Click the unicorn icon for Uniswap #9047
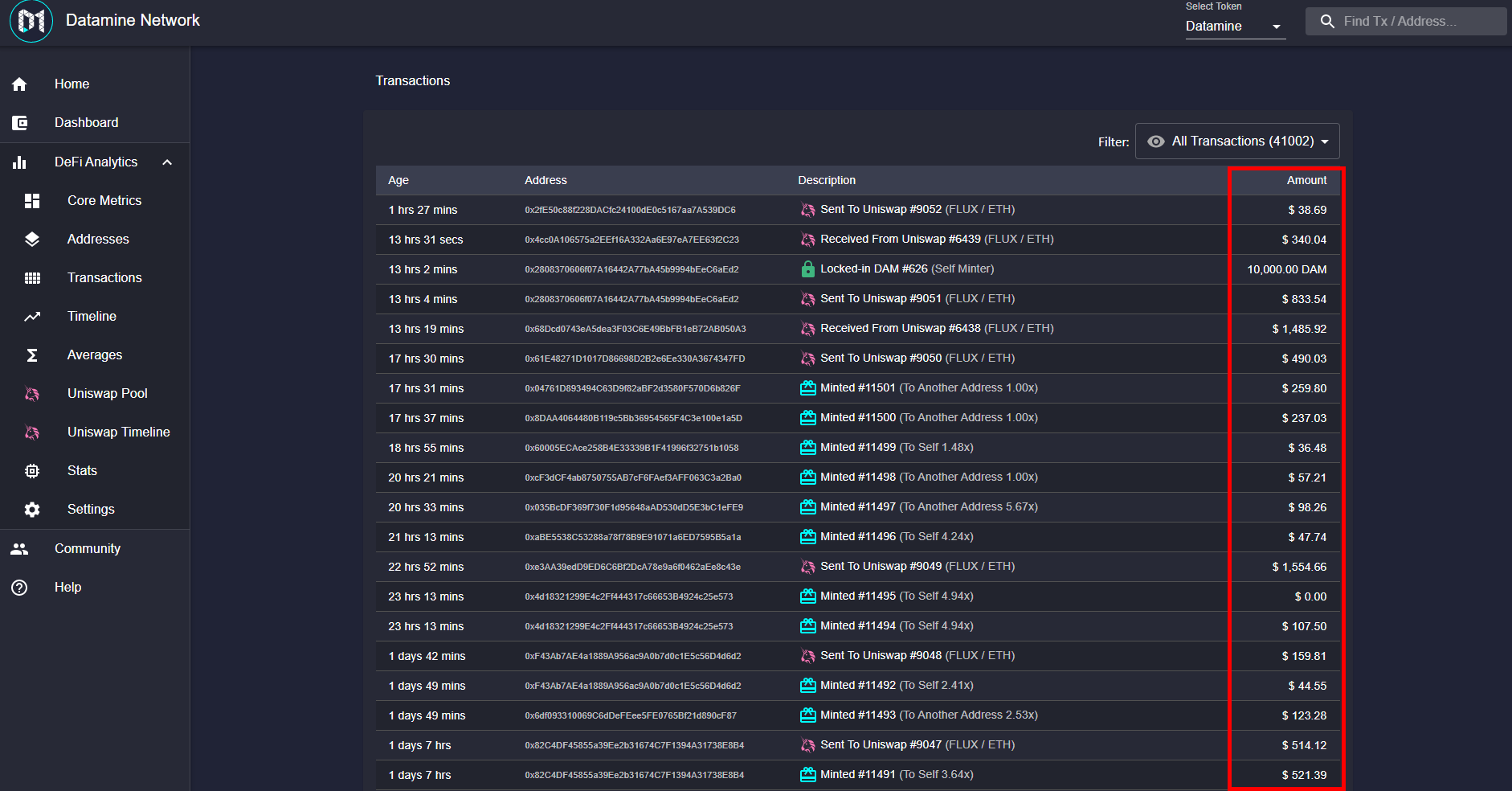 (807, 745)
